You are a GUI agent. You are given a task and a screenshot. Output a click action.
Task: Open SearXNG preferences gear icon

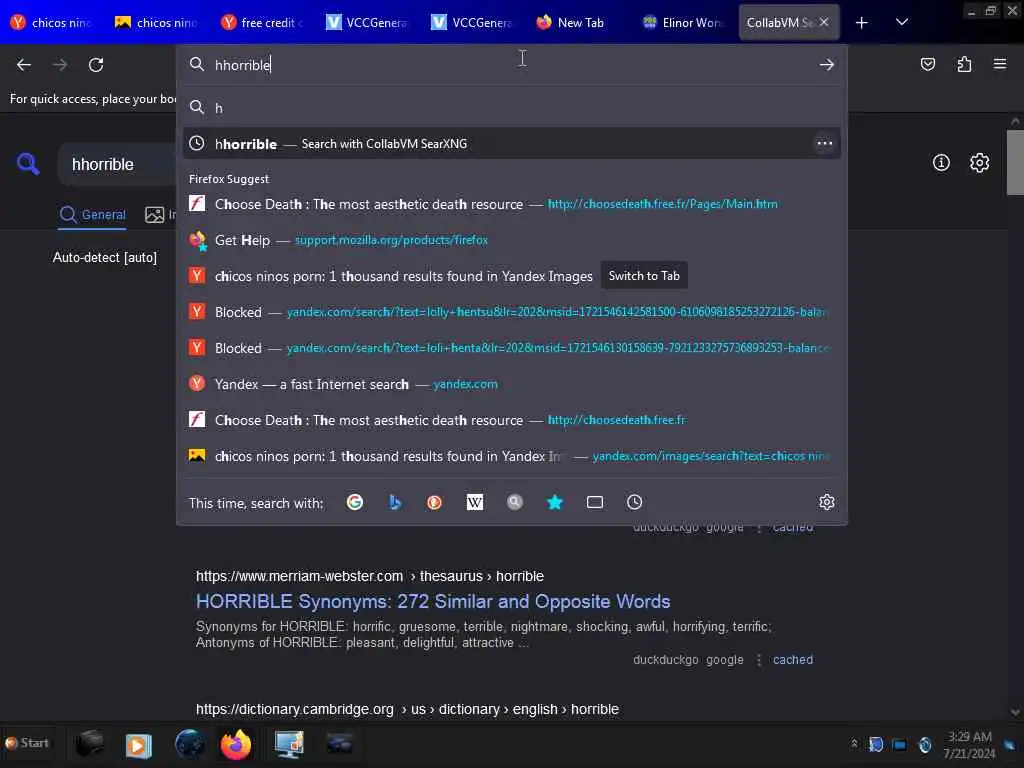pyautogui.click(x=979, y=163)
